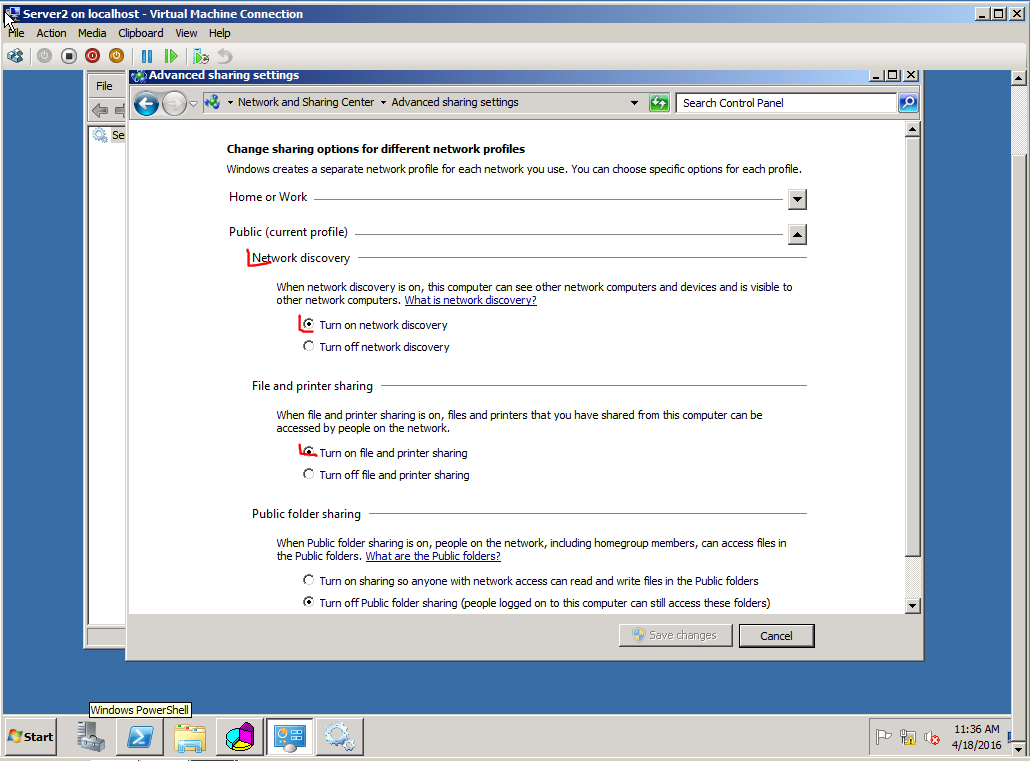The image size is (1030, 761).
Task: Take a snapshot of the virtual machine
Action: click(201, 57)
